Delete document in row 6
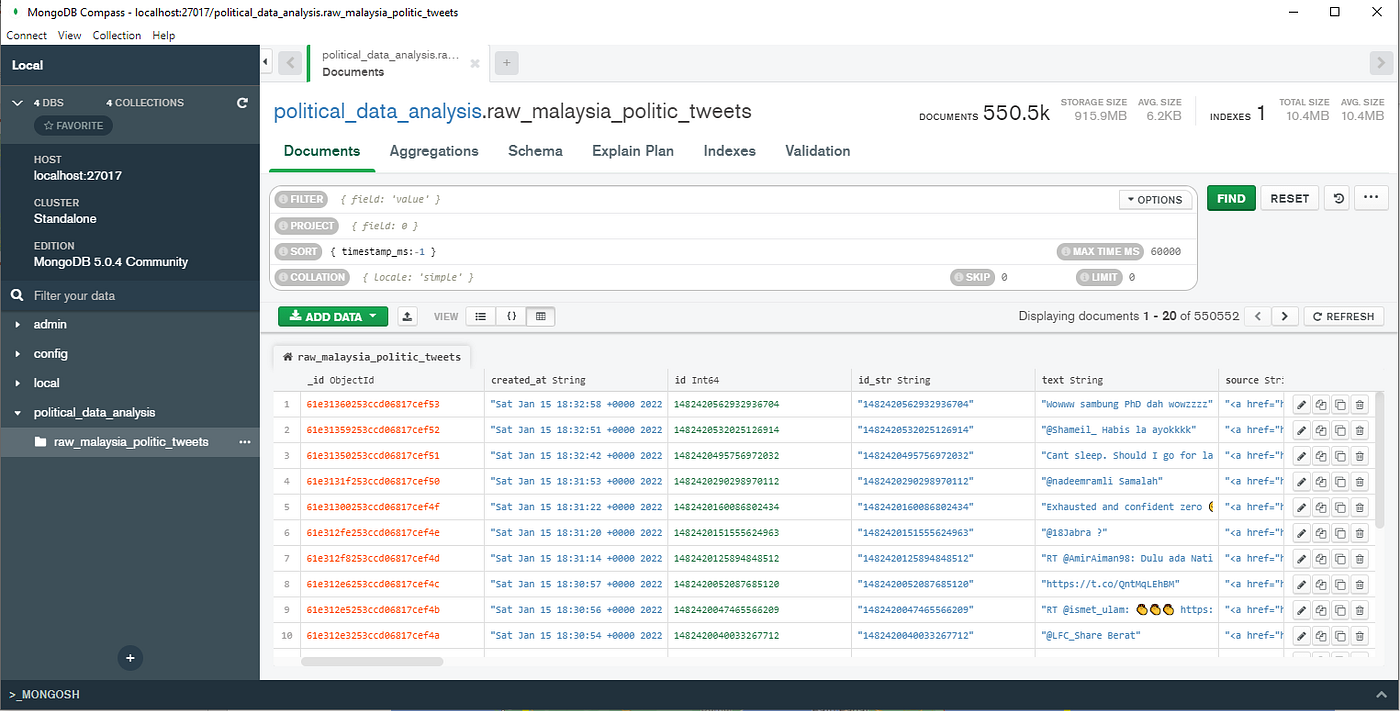Screen dimensions: 1400x711 tap(1359, 532)
